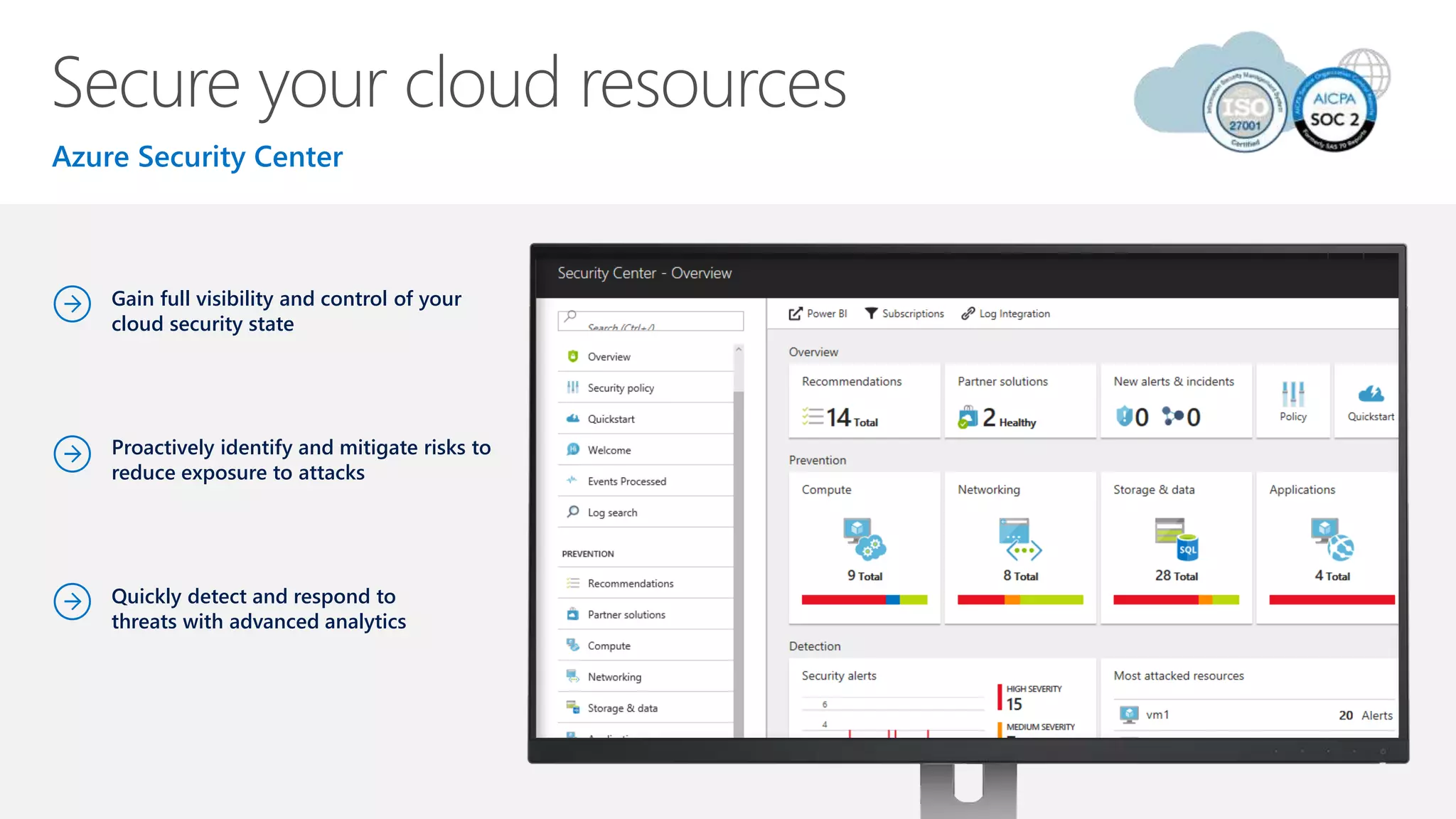Click the ISO 27001 certification badge
The height and width of the screenshot is (819, 1456).
click(x=1245, y=109)
